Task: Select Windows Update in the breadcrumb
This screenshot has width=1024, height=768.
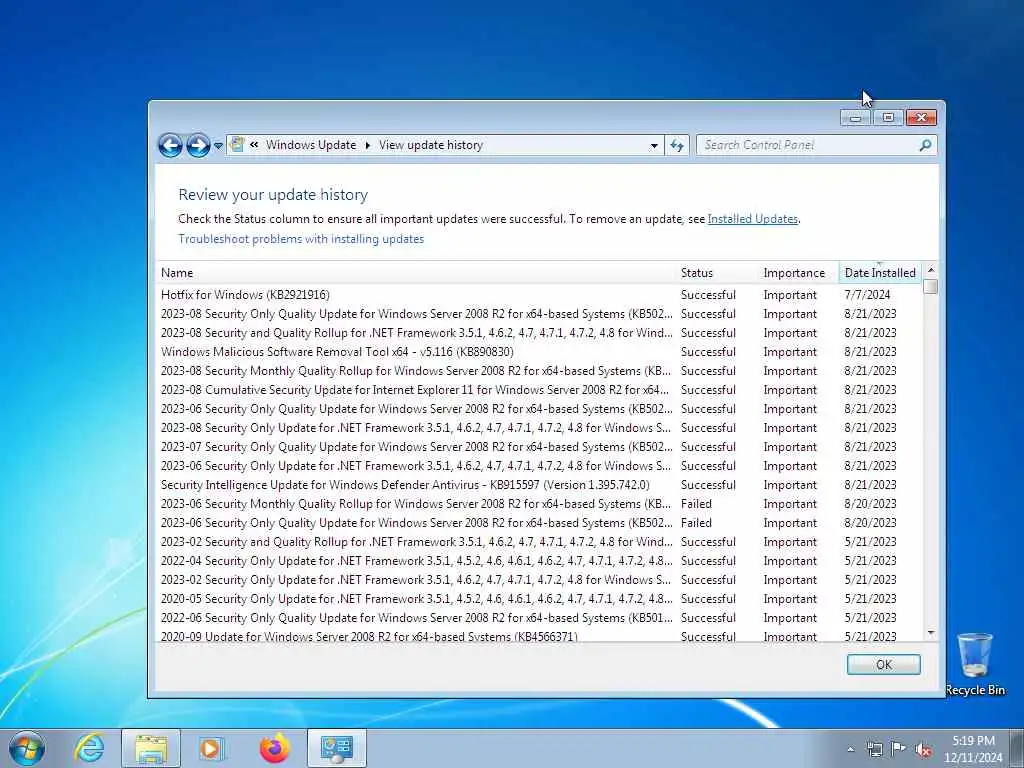Action: coord(311,145)
